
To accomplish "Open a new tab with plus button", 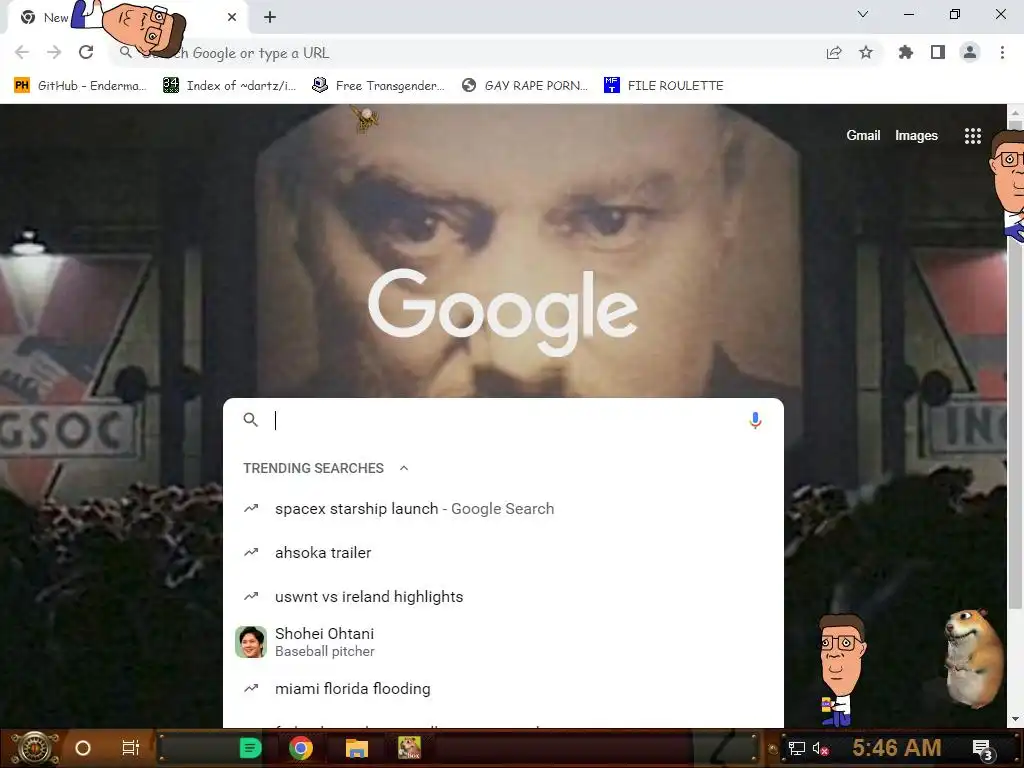I will point(270,18).
